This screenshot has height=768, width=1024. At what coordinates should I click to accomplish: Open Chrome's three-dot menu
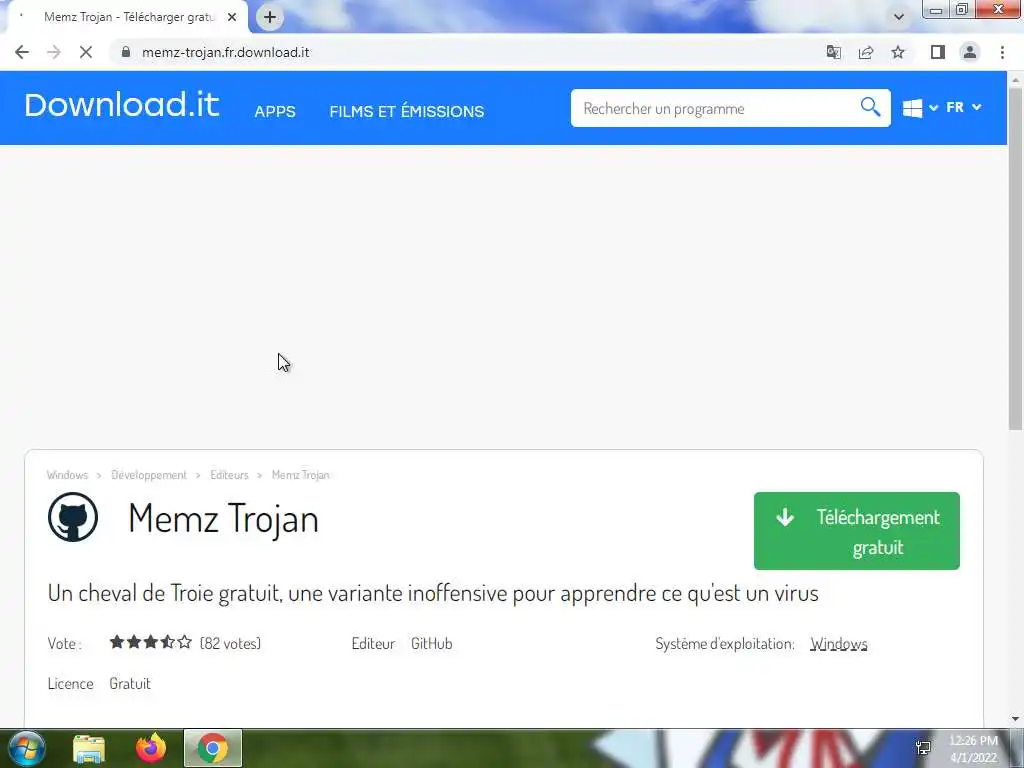[x=1002, y=52]
